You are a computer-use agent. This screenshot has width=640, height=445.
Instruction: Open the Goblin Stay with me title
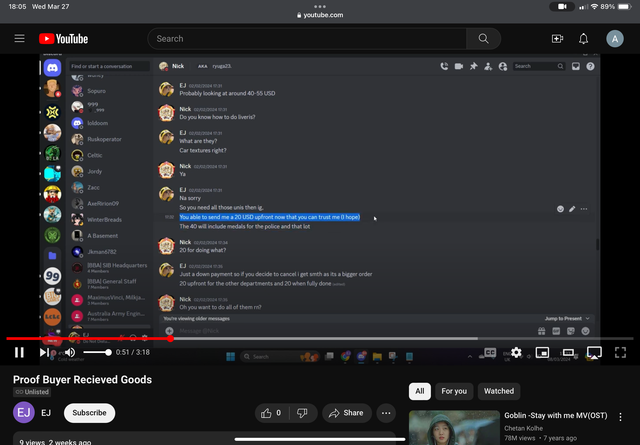click(x=556, y=416)
